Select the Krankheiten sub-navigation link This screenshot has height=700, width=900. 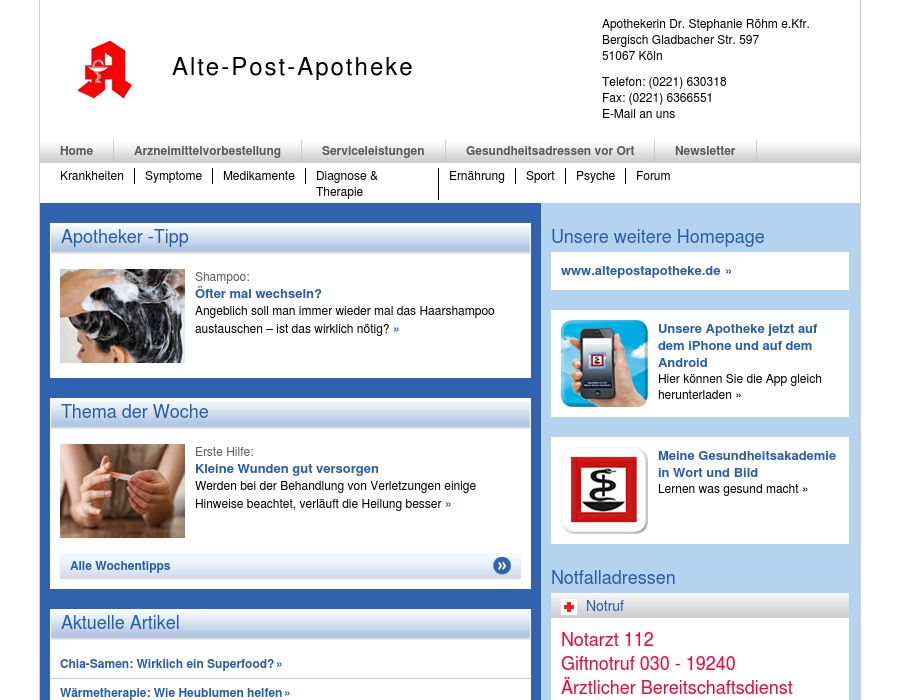point(92,176)
